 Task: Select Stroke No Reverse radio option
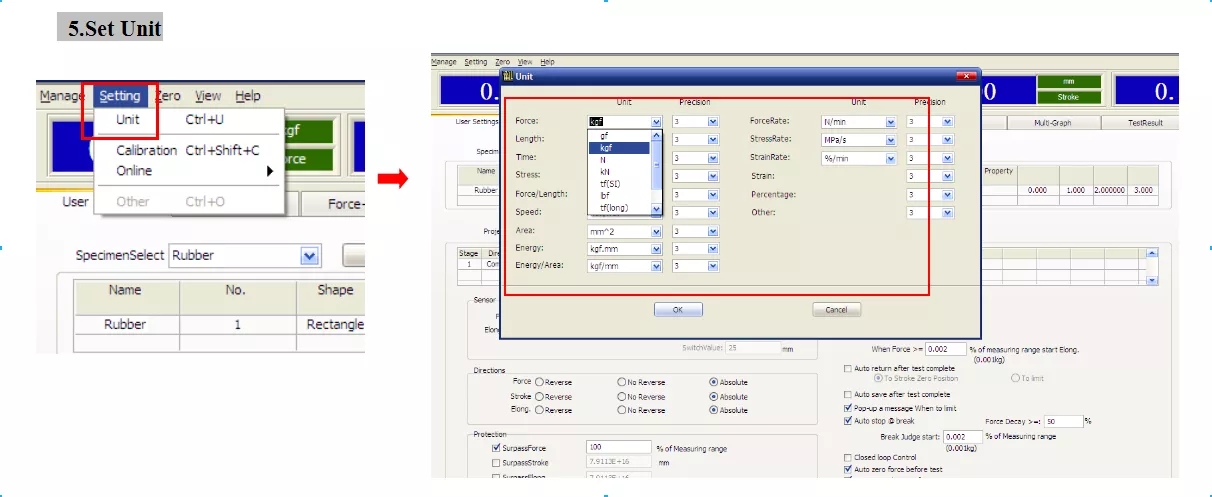[x=622, y=396]
